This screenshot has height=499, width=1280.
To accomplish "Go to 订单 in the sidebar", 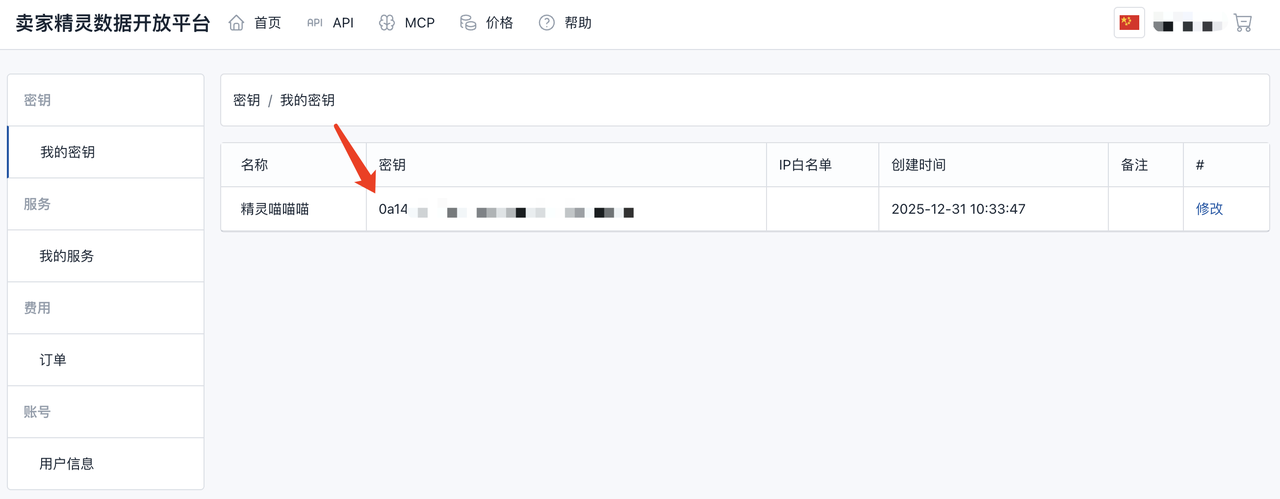I will 53,360.
